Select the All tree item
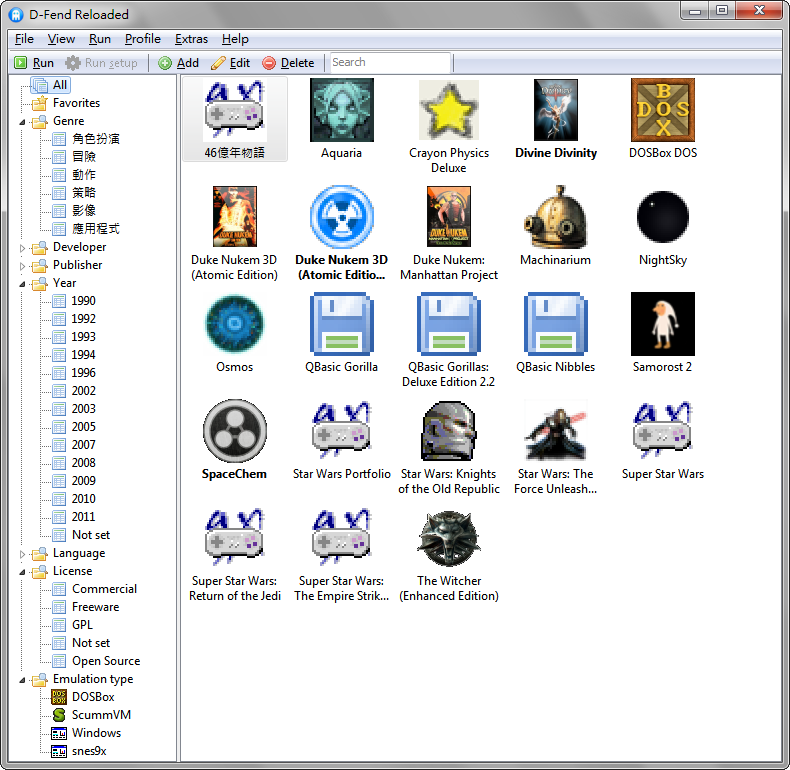 (50, 85)
